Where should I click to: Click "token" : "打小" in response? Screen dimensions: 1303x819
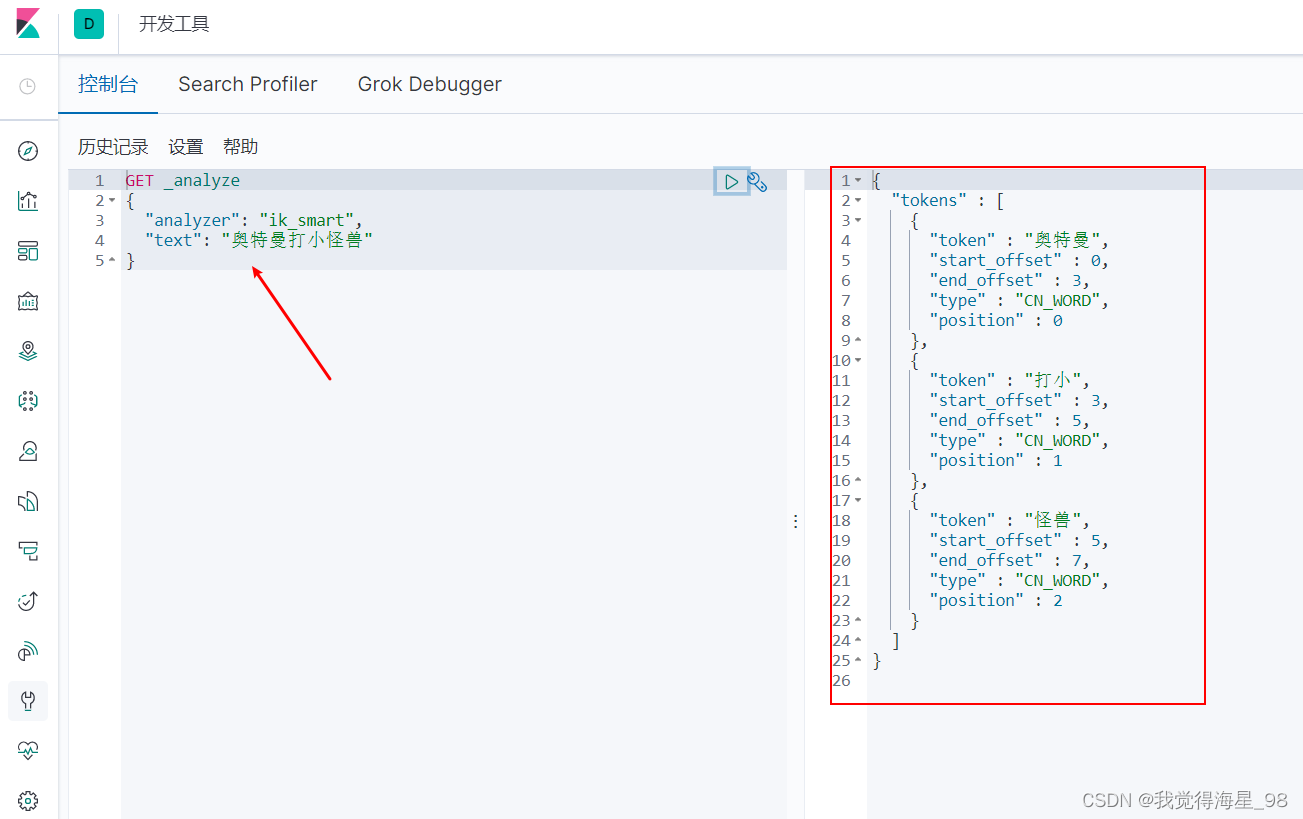[x=1009, y=381]
